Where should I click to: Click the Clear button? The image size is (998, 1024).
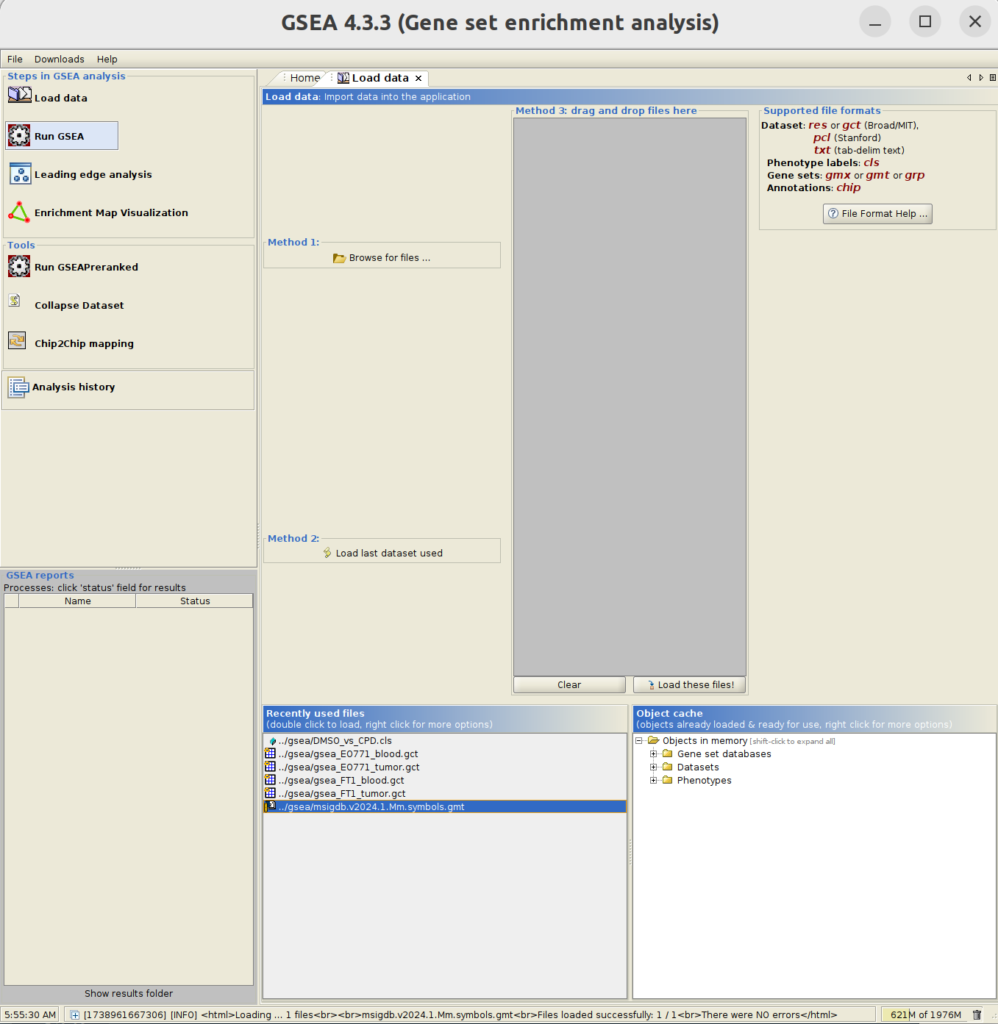click(569, 684)
